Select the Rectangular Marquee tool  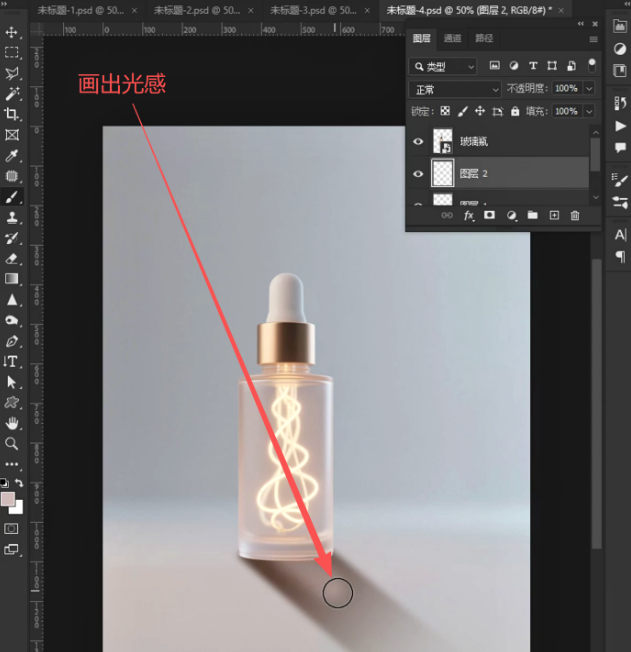coord(11,52)
